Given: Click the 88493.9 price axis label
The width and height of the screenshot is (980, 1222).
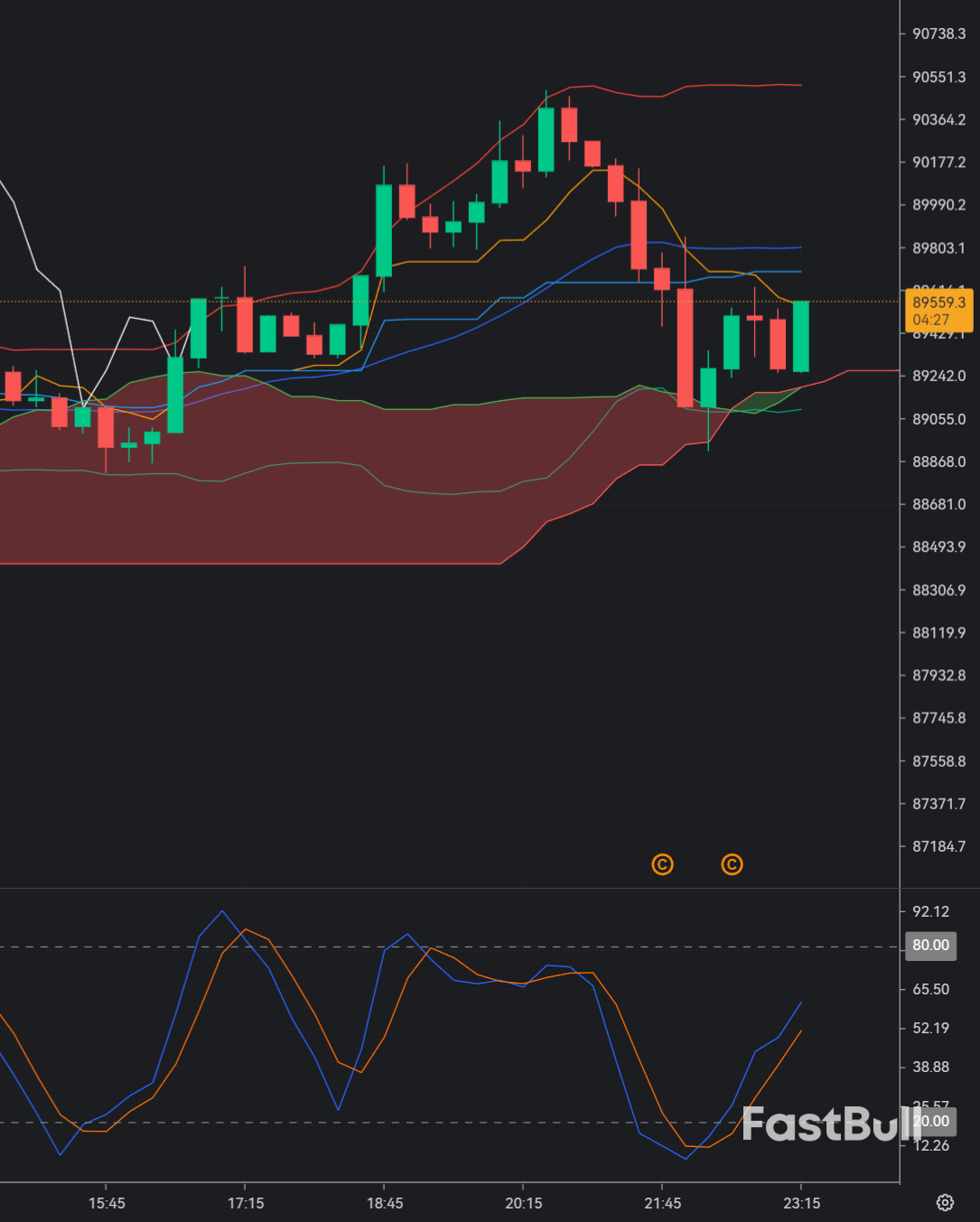Looking at the screenshot, I should click(x=938, y=546).
